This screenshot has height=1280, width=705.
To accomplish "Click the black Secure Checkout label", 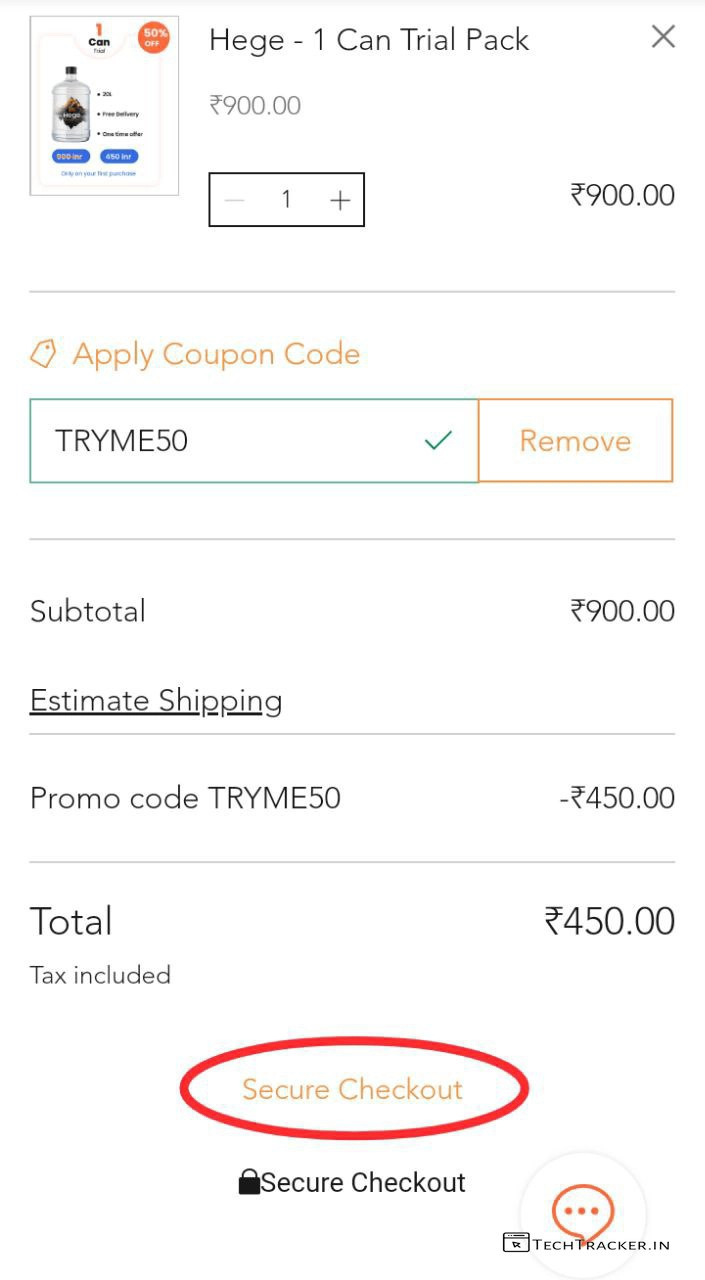I will [x=363, y=1183].
